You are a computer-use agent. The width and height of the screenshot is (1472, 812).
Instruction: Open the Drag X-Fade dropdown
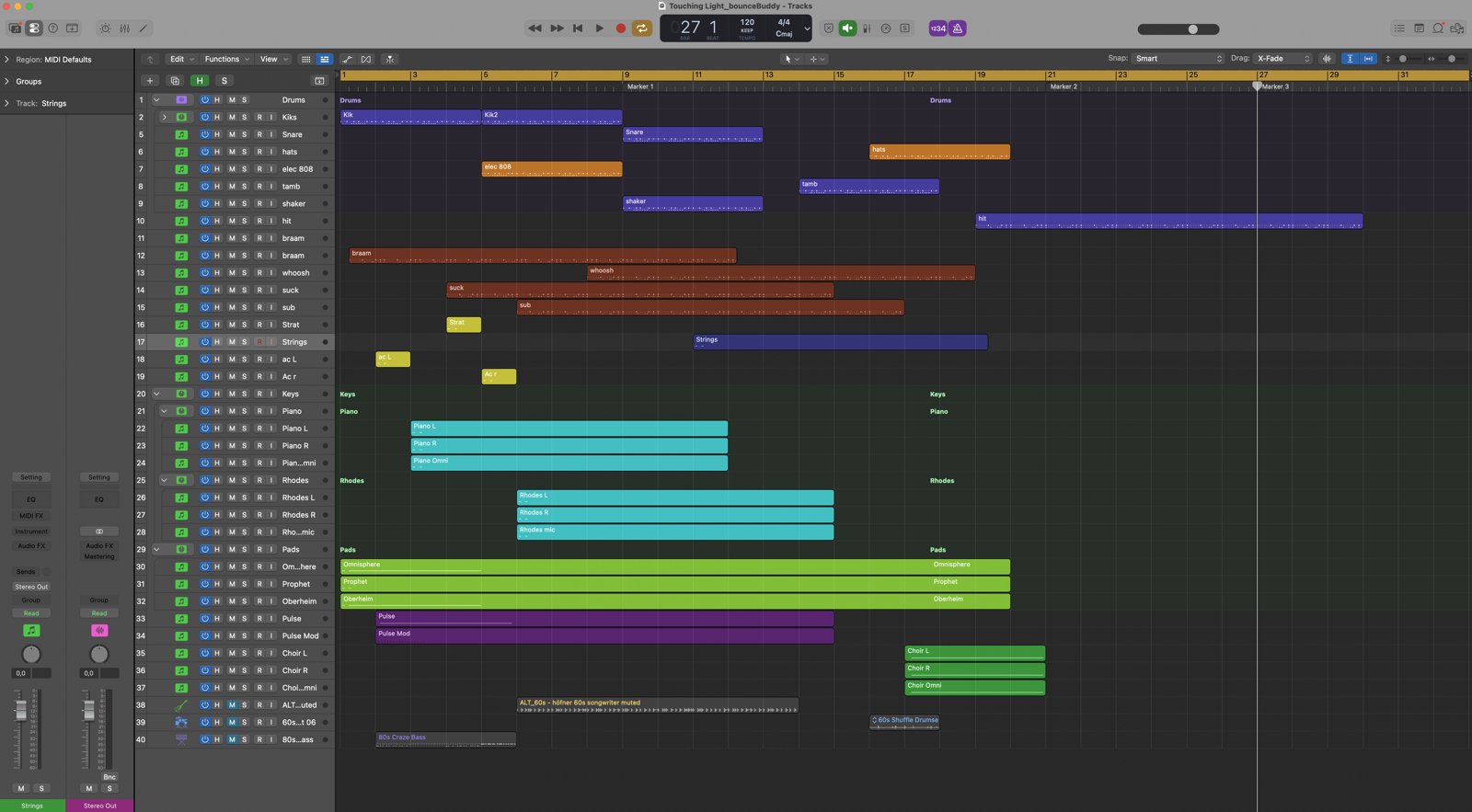(1283, 58)
